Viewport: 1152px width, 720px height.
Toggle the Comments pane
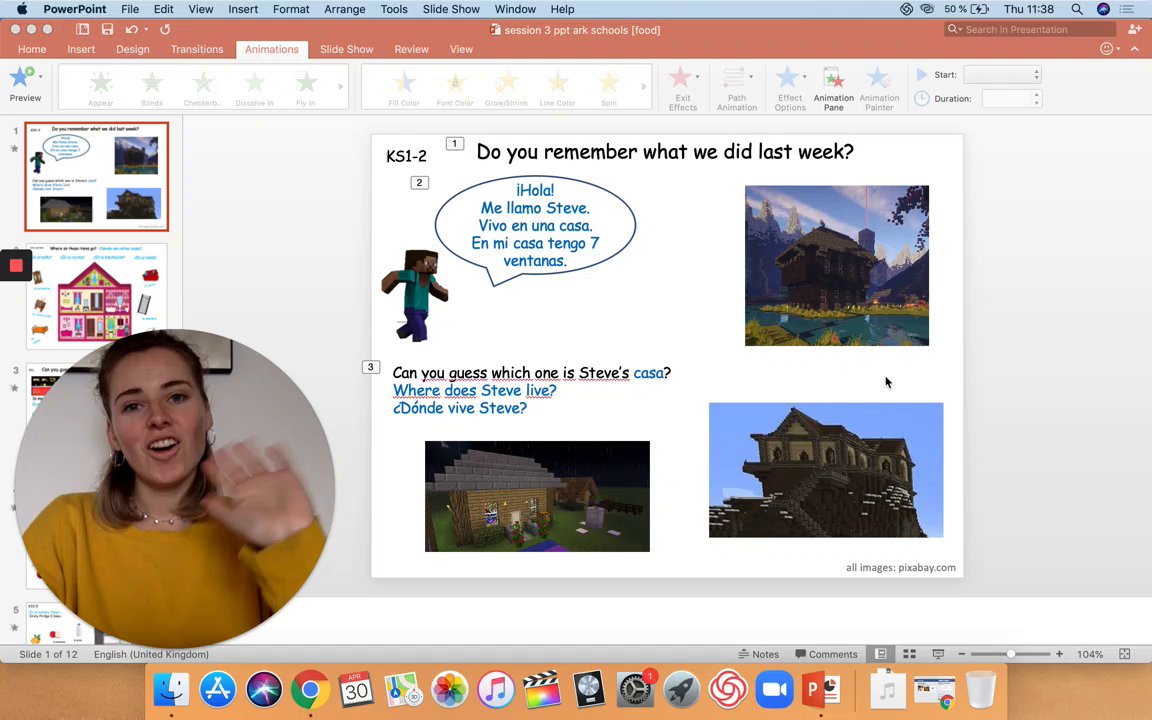826,654
